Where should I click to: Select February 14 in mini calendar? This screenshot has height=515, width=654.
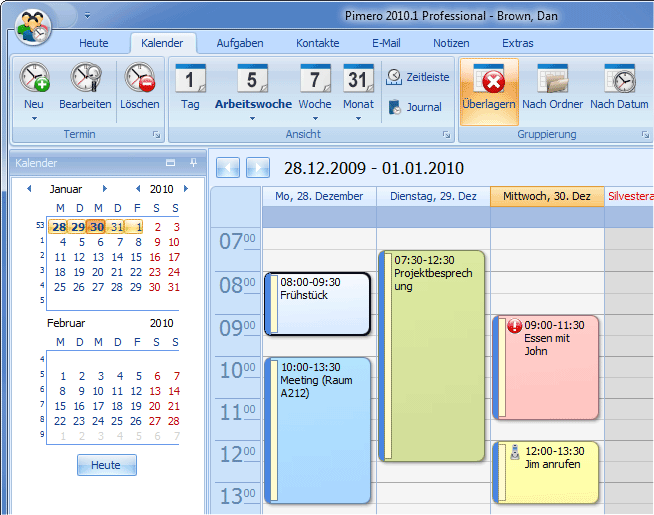[174, 391]
